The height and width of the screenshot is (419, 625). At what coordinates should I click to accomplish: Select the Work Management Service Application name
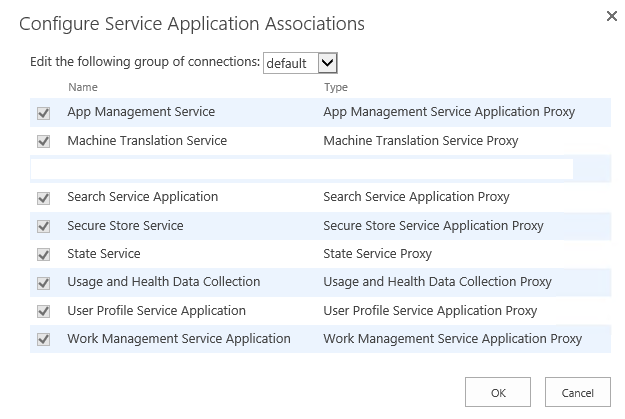click(178, 339)
